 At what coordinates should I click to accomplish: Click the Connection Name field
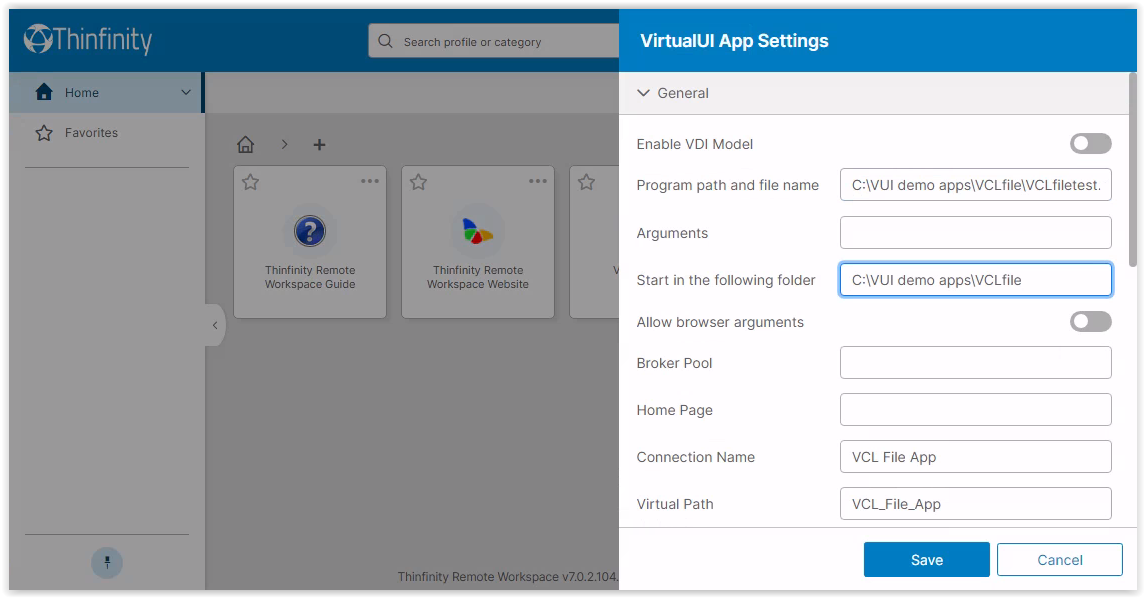pyautogui.click(x=976, y=457)
